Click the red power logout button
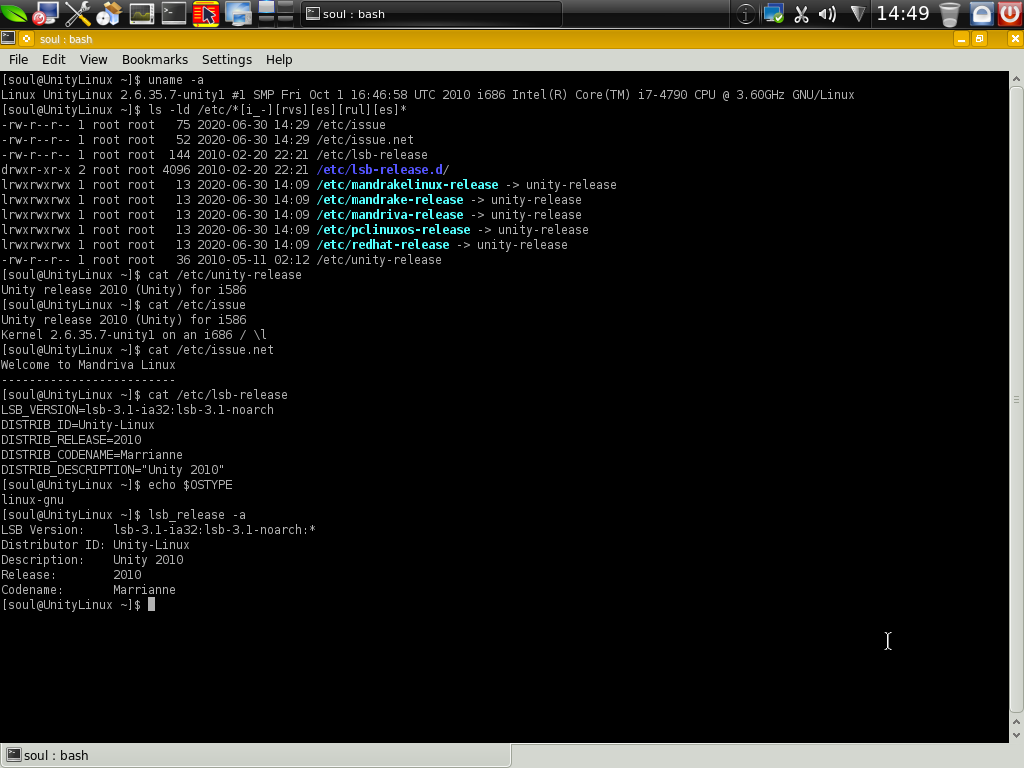This screenshot has width=1024, height=768. point(1010,14)
